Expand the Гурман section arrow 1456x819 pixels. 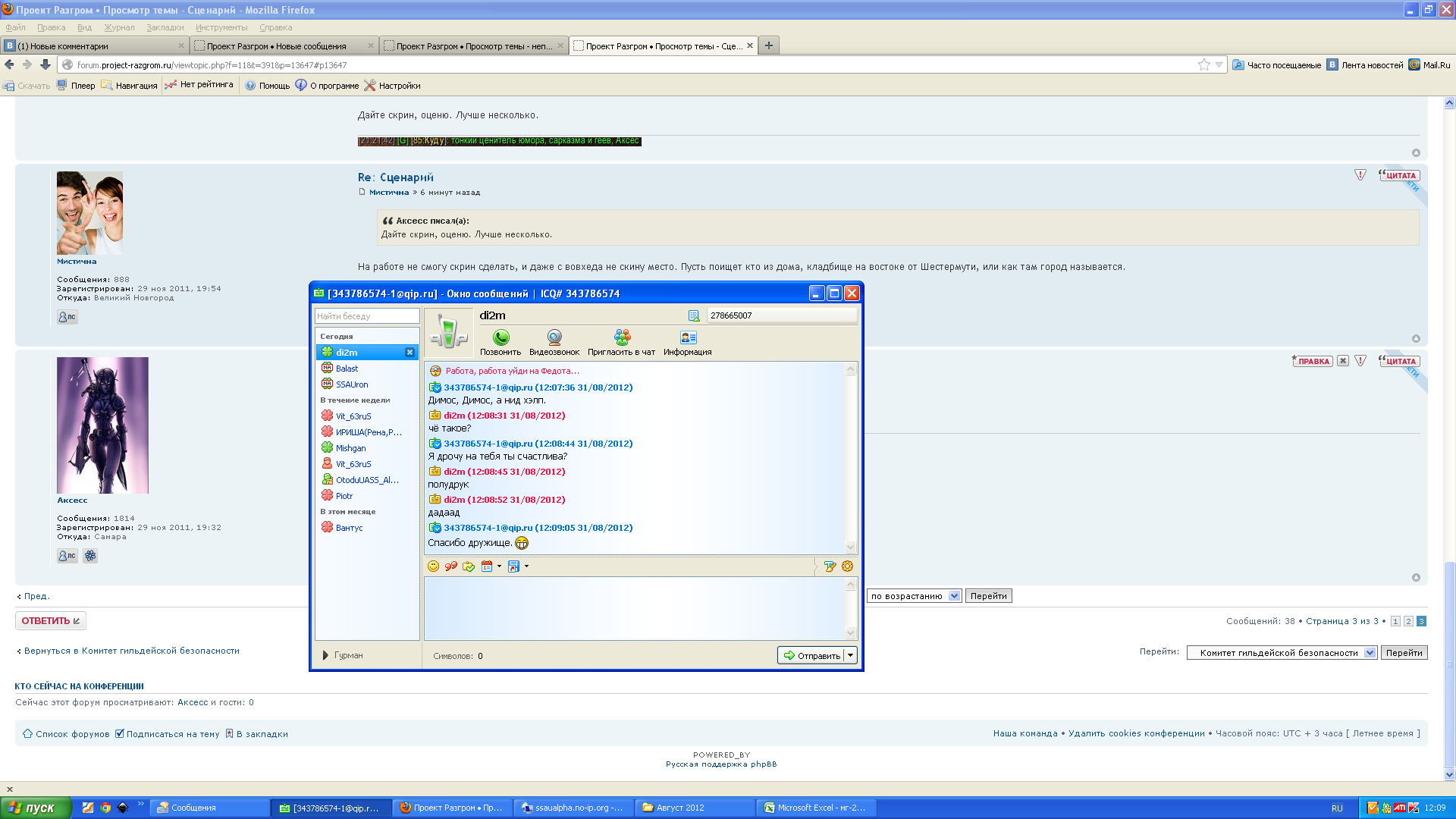click(x=325, y=655)
